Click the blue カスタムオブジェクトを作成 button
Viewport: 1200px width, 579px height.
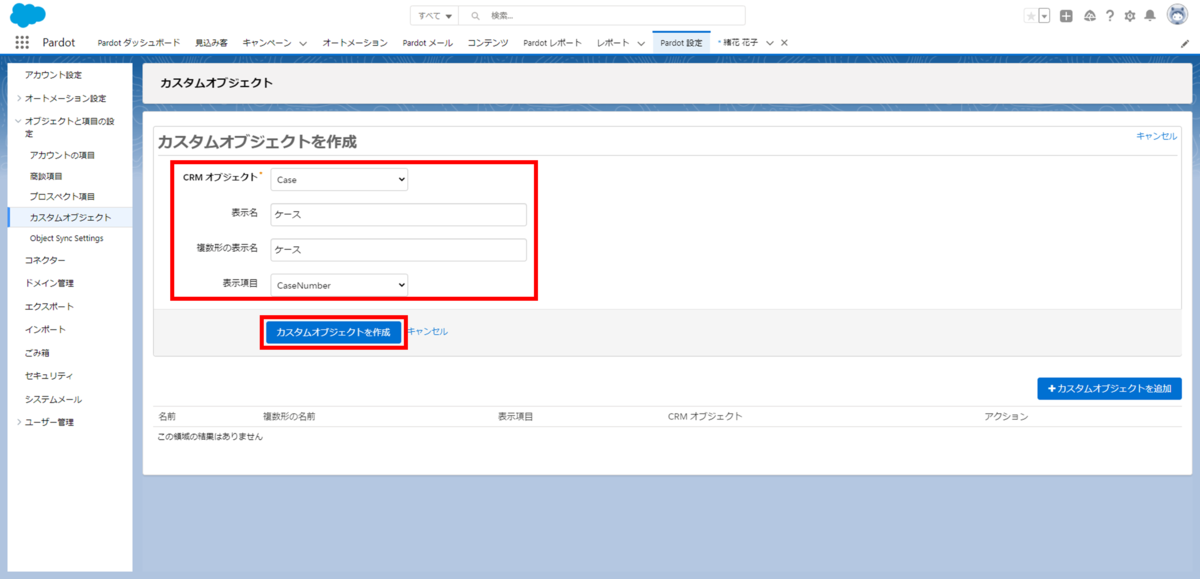[333, 331]
